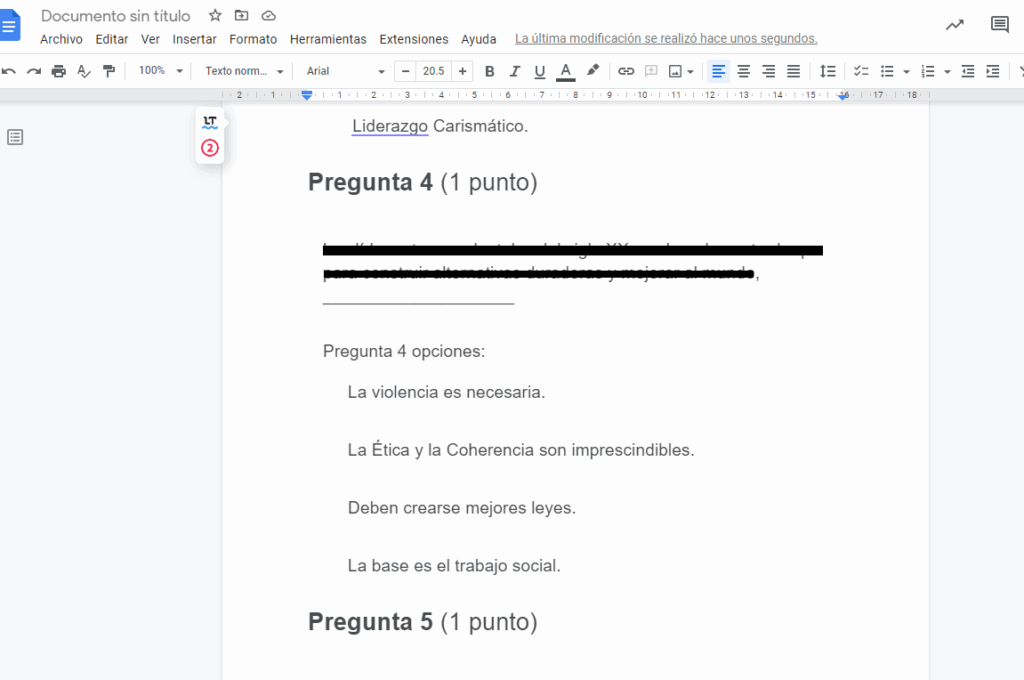Click the document title 'Documento sin título'

116,16
